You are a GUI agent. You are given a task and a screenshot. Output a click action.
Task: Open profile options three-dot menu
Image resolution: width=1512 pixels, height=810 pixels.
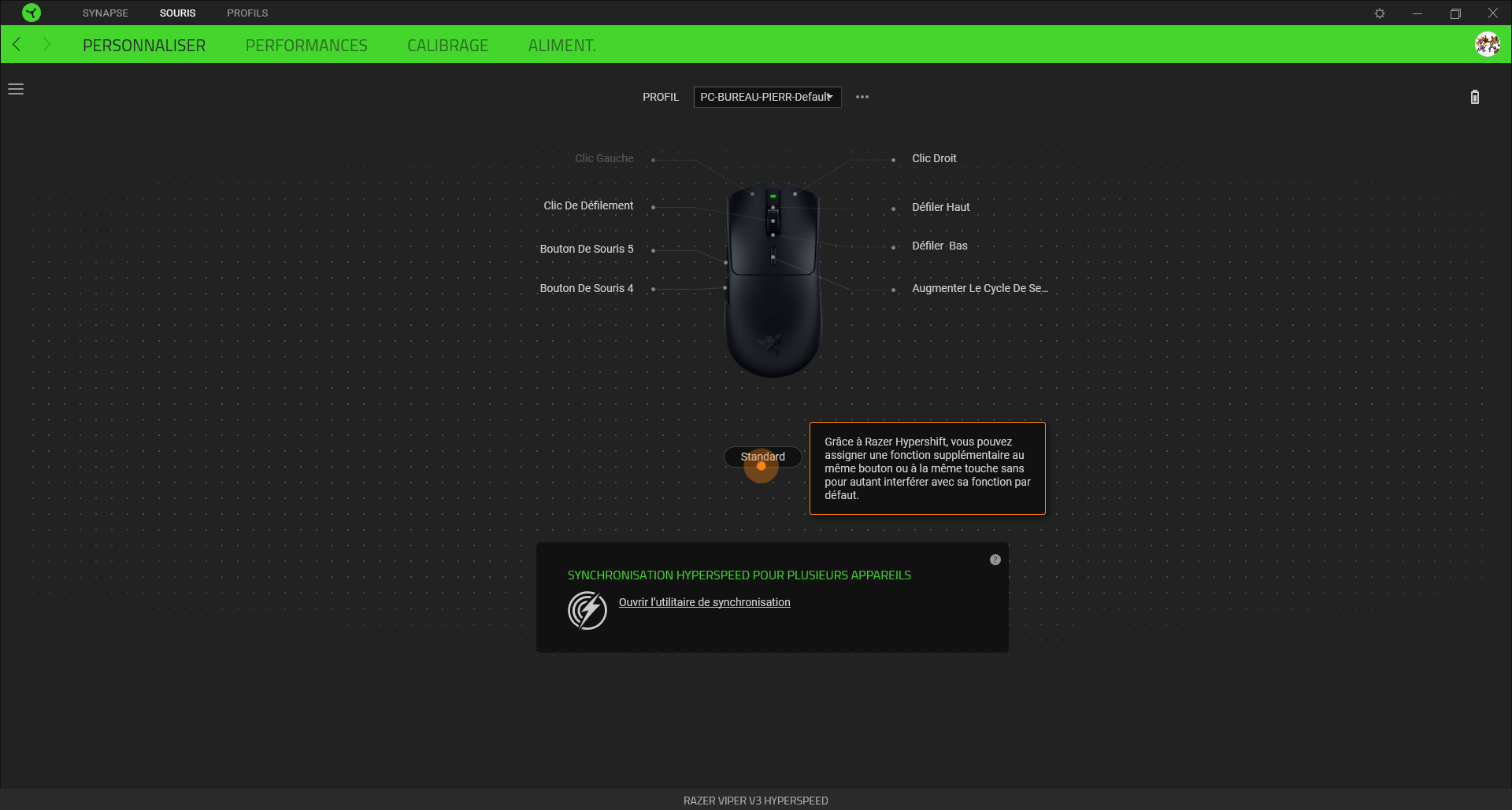coord(862,97)
